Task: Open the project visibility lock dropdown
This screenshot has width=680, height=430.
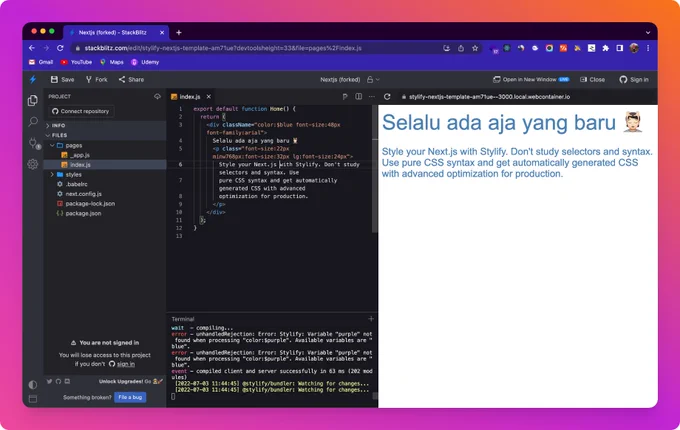Action: [x=373, y=79]
